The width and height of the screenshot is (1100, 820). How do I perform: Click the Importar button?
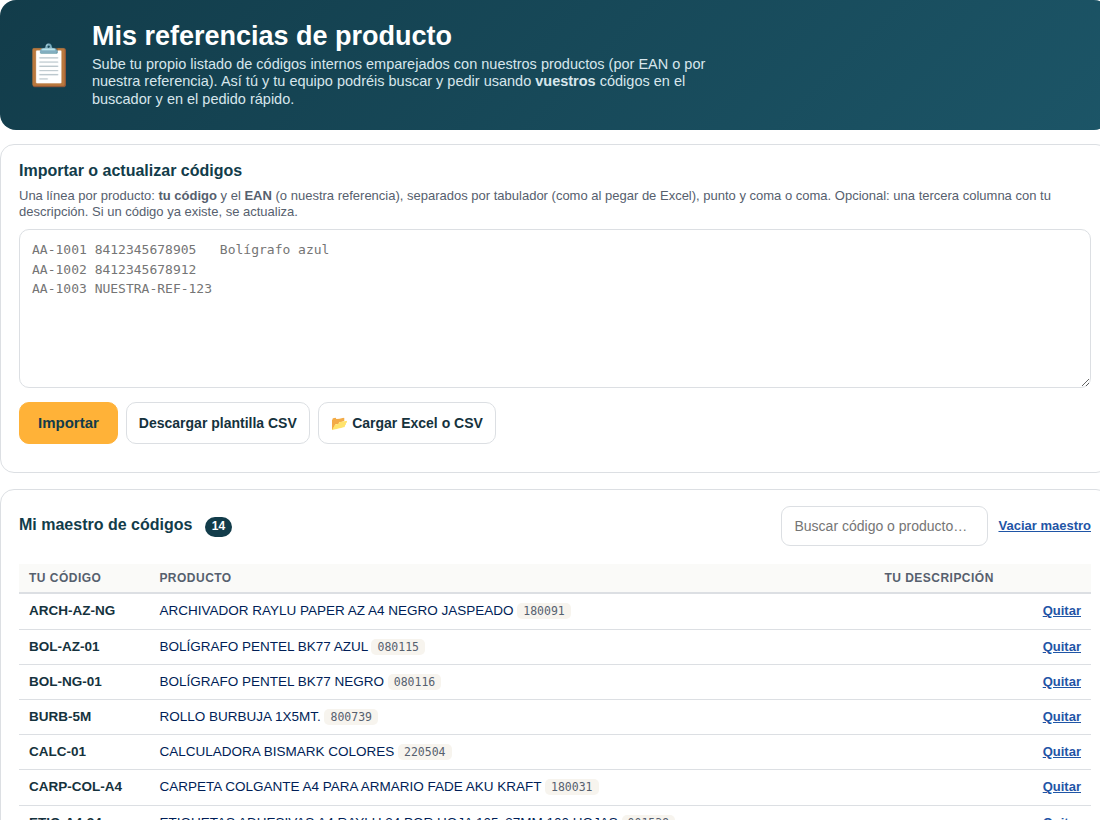(x=68, y=423)
